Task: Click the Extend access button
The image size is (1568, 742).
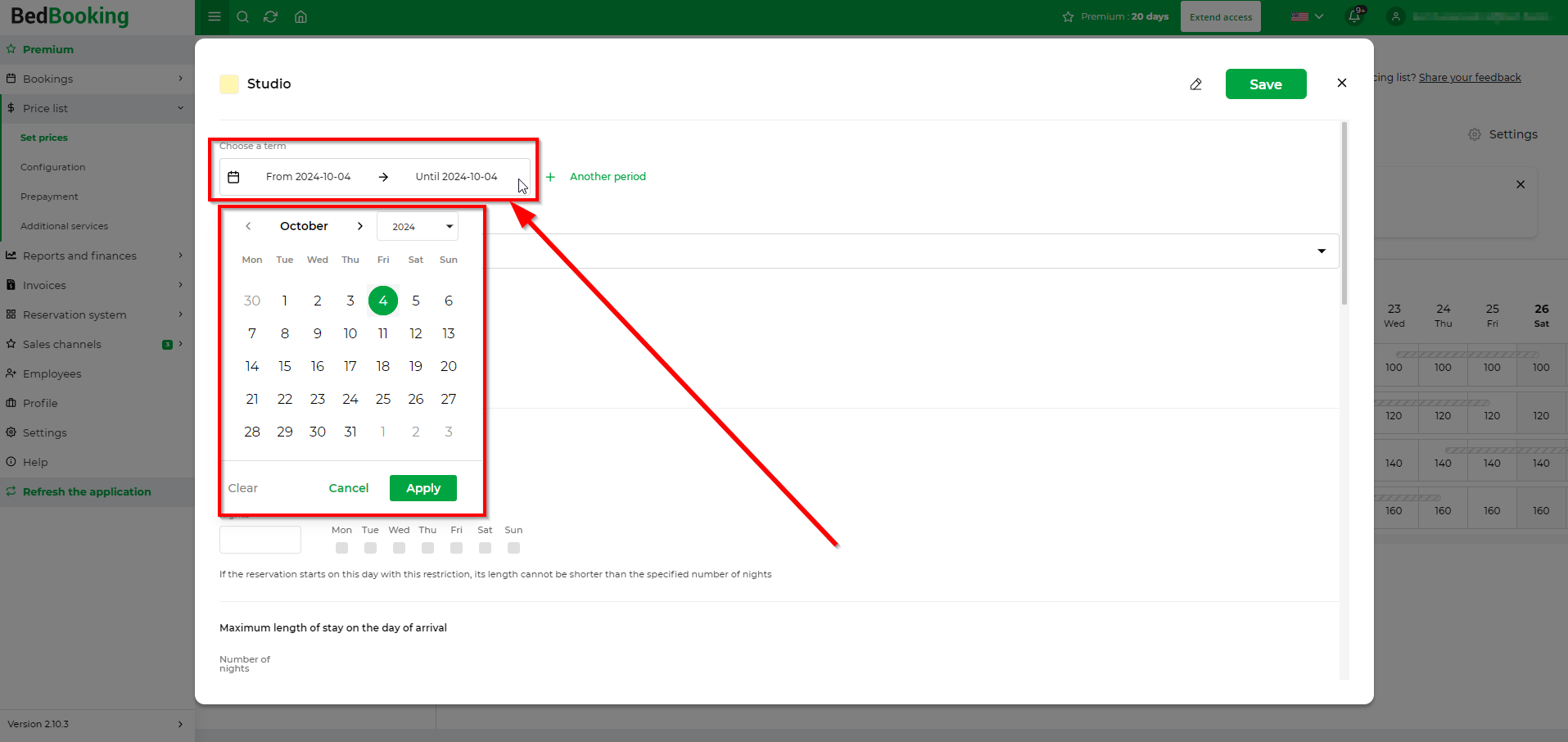Action: click(x=1221, y=16)
